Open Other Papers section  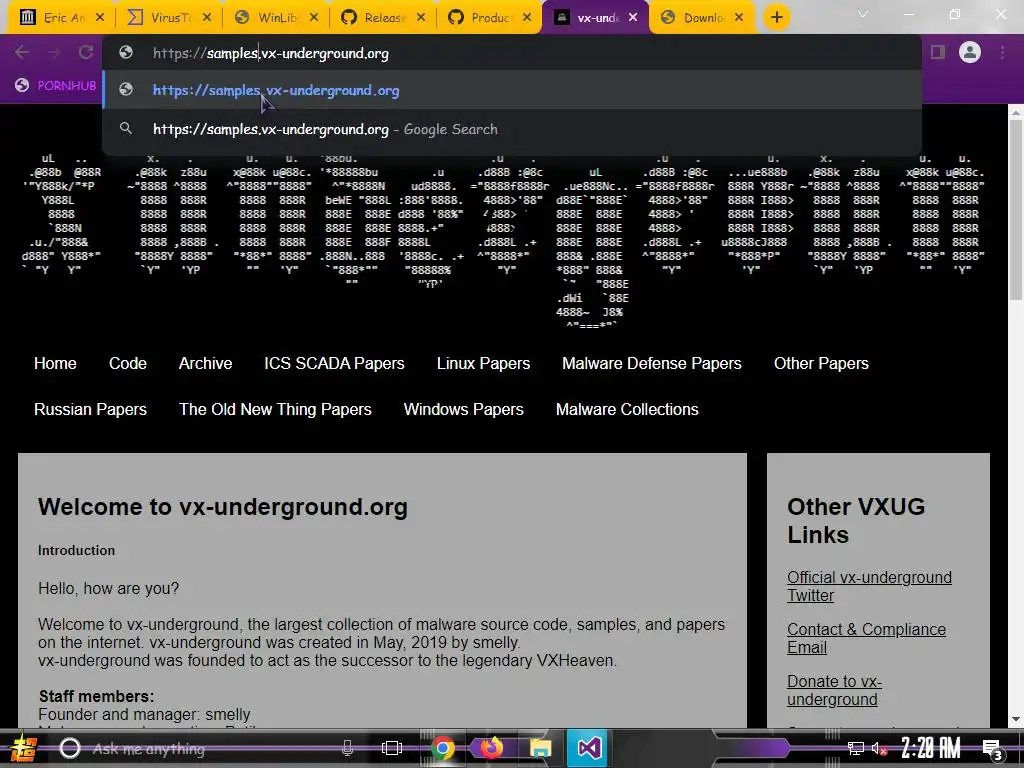[821, 363]
